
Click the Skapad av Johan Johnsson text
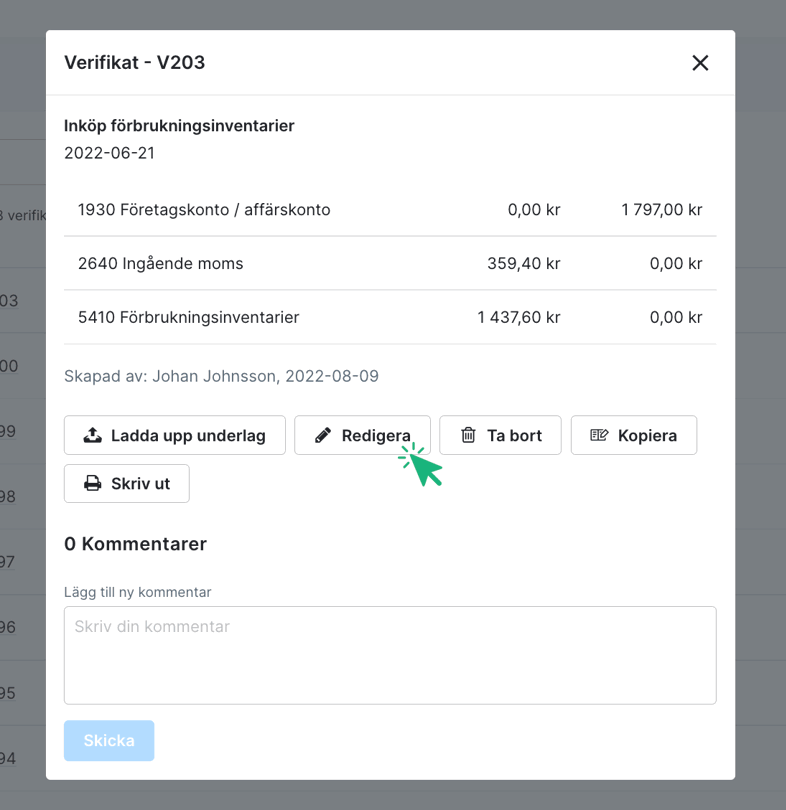click(221, 376)
